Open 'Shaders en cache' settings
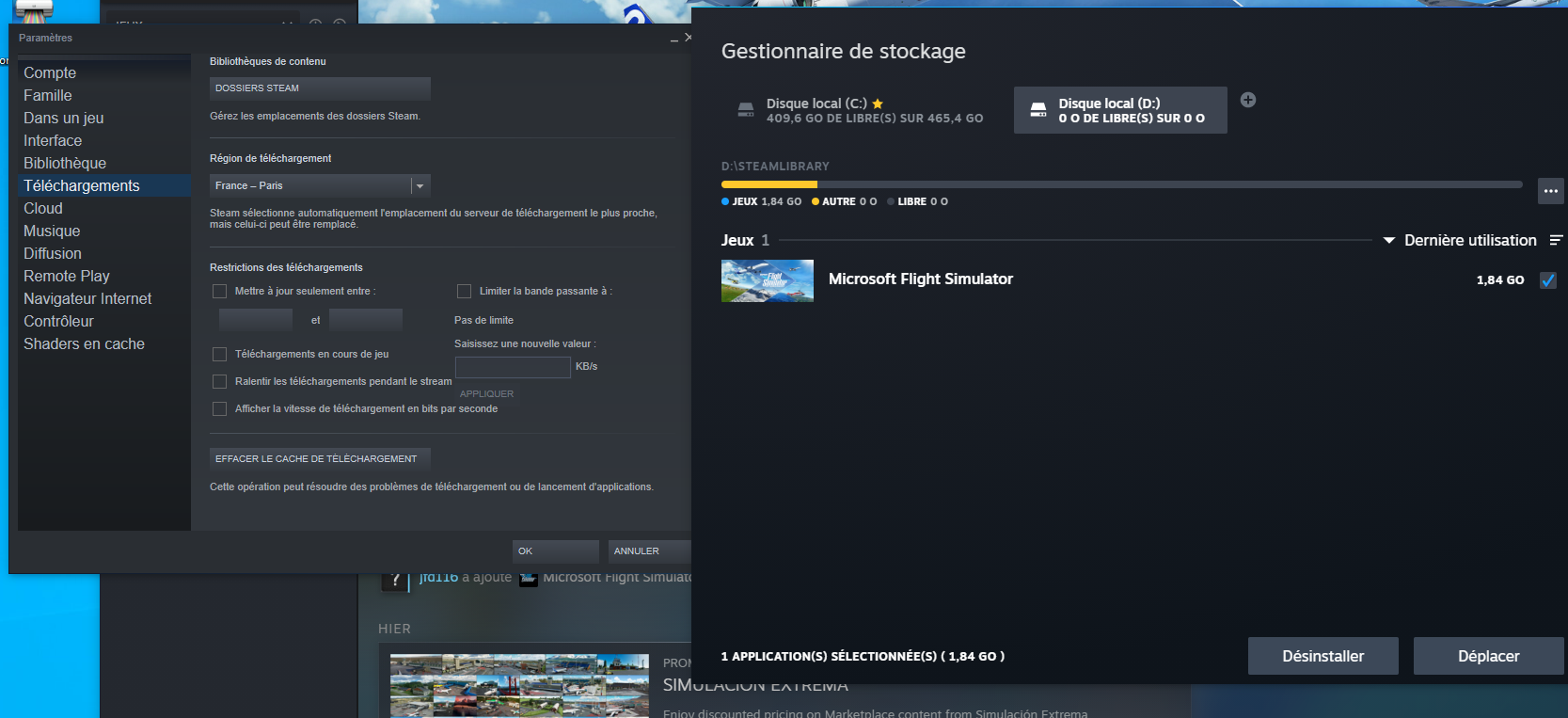 tap(104, 343)
